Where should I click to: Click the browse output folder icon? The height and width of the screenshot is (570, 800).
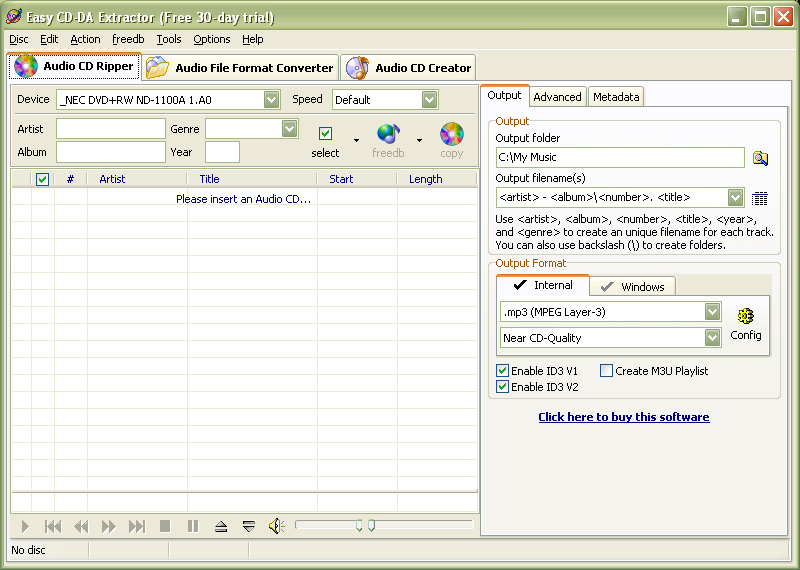(761, 158)
